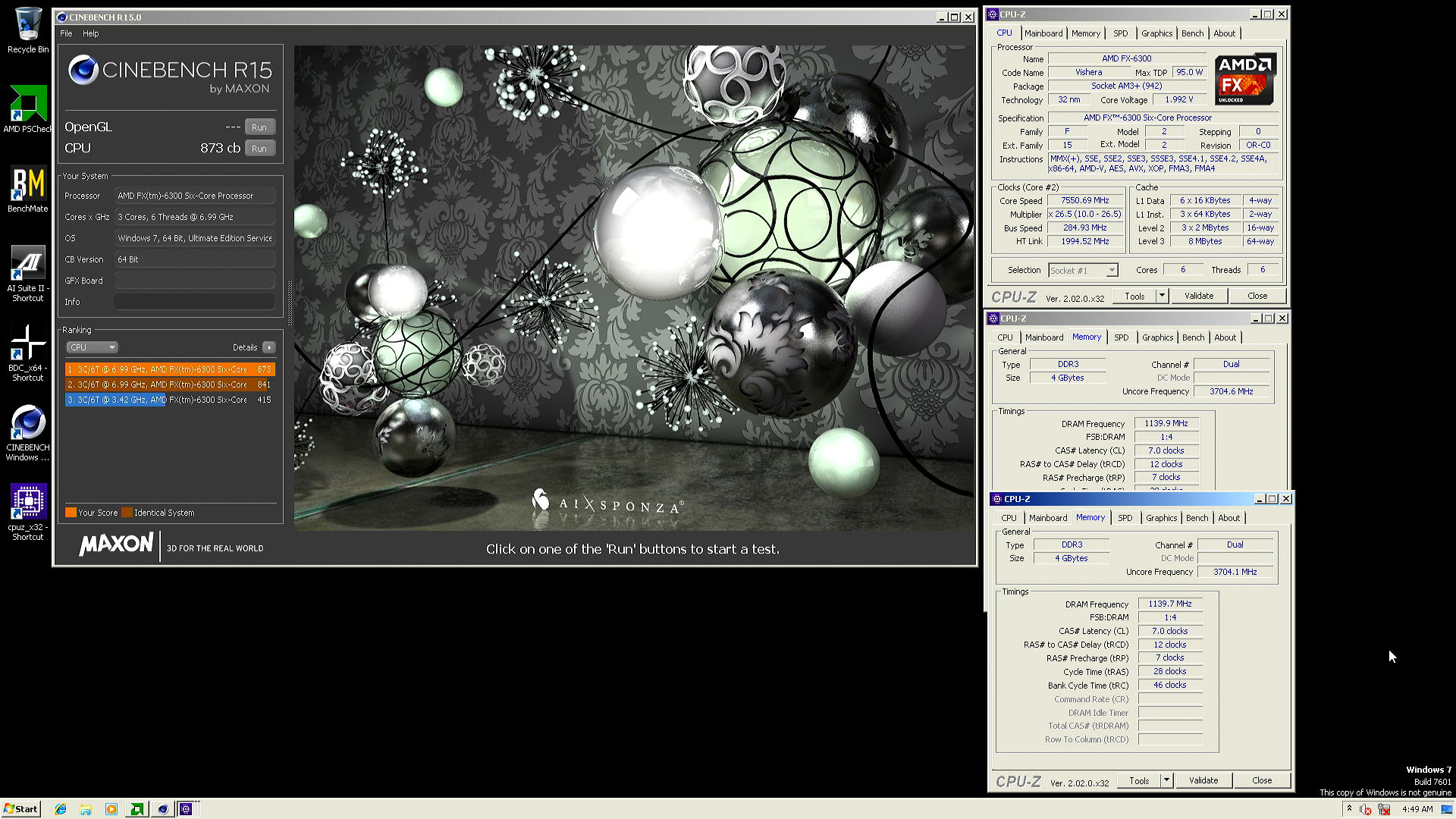The width and height of the screenshot is (1456, 819).
Task: Open the Recycle Bin desktop icon
Action: 28,30
